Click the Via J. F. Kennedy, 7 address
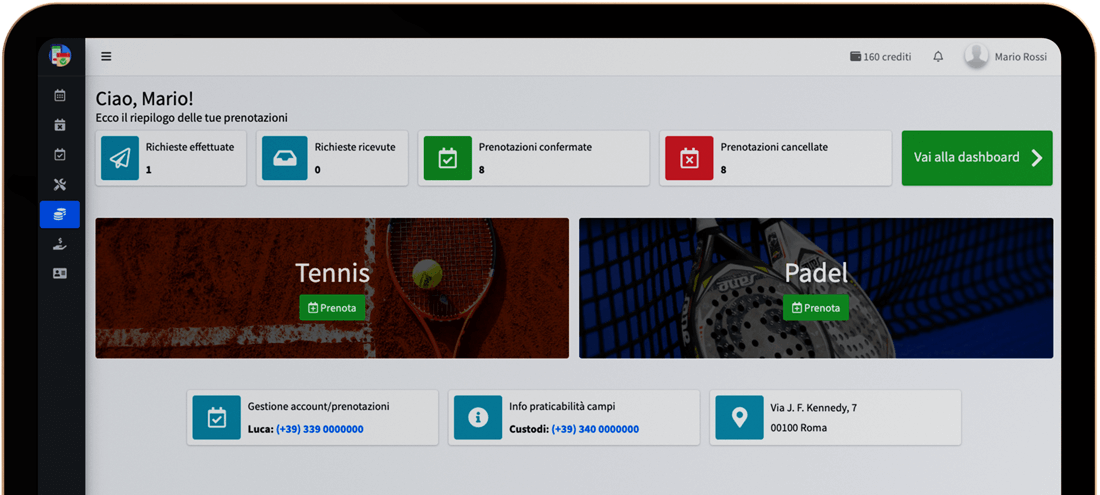Screen dimensions: 1100x495 click(x=814, y=407)
